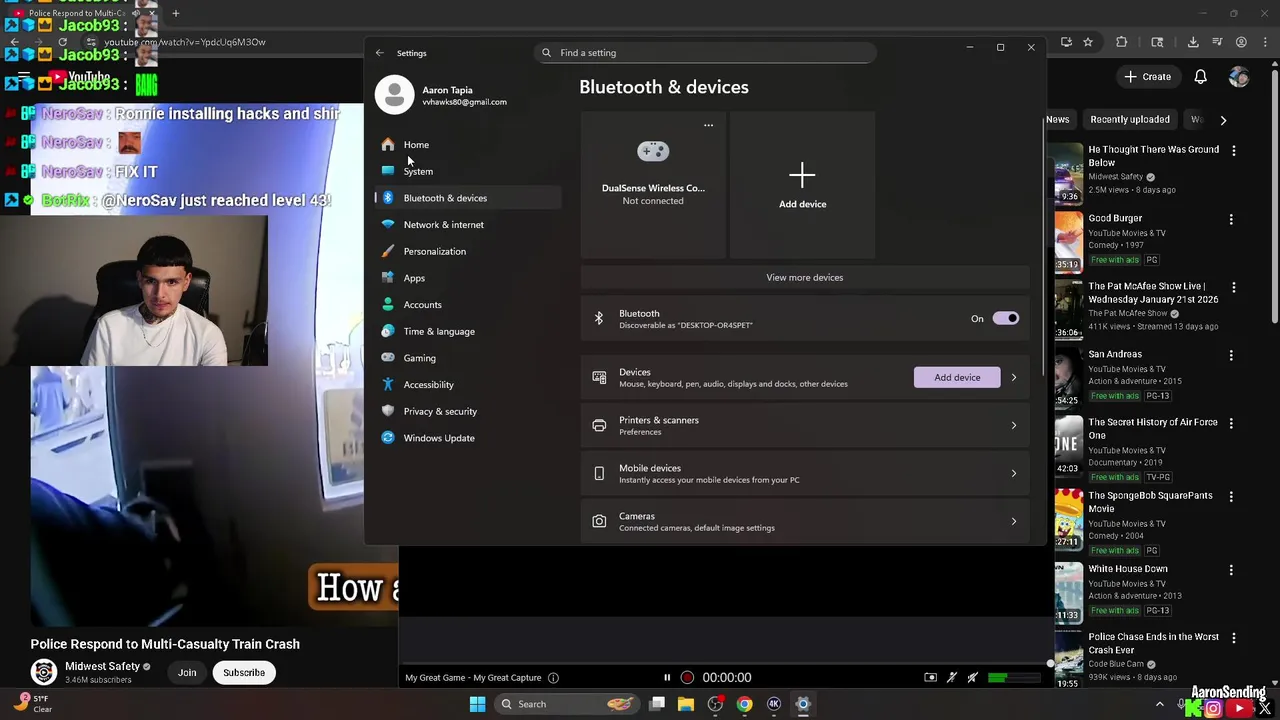Screen dimensions: 1280x720
Task: Go to Apps settings
Action: 414,278
